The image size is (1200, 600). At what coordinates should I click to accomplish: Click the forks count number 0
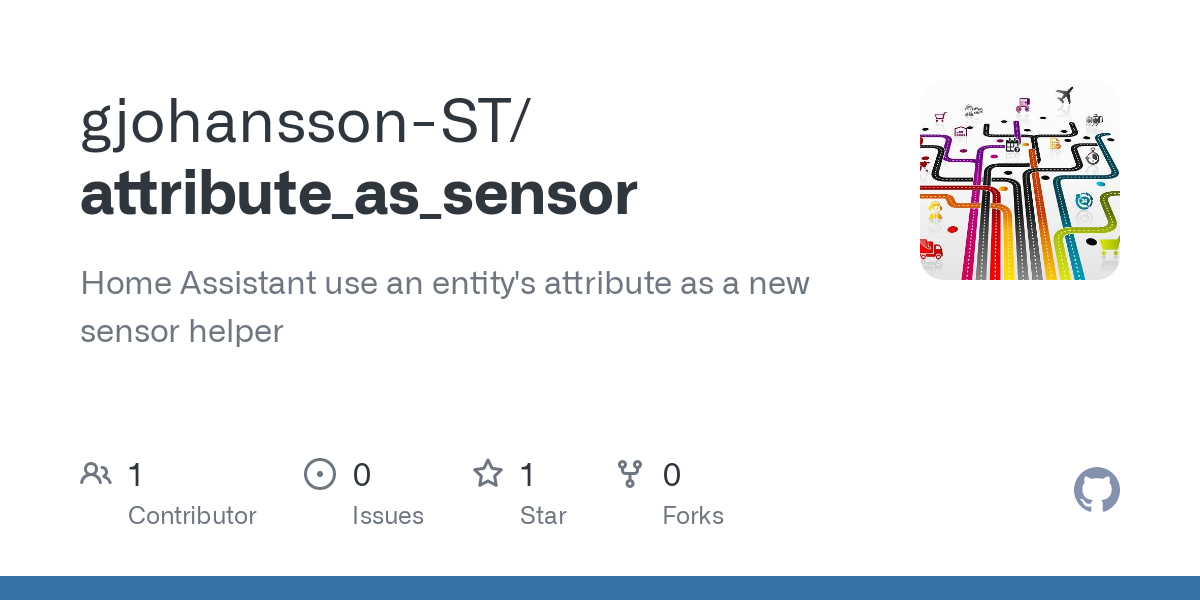[672, 475]
